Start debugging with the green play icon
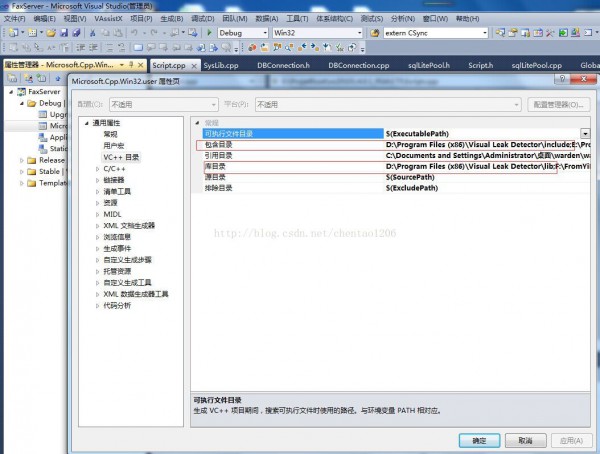600x454 pixels. point(209,33)
